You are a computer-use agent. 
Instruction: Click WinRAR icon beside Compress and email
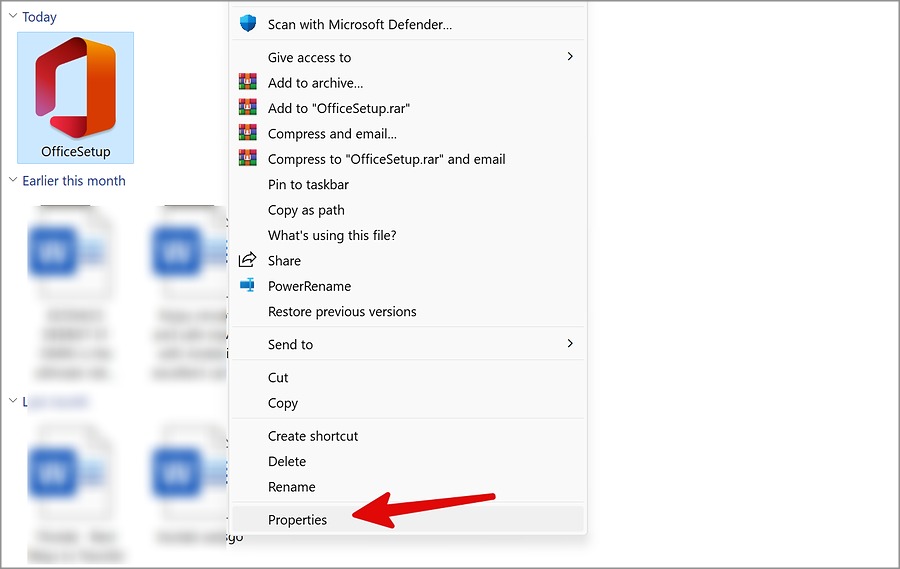(248, 133)
